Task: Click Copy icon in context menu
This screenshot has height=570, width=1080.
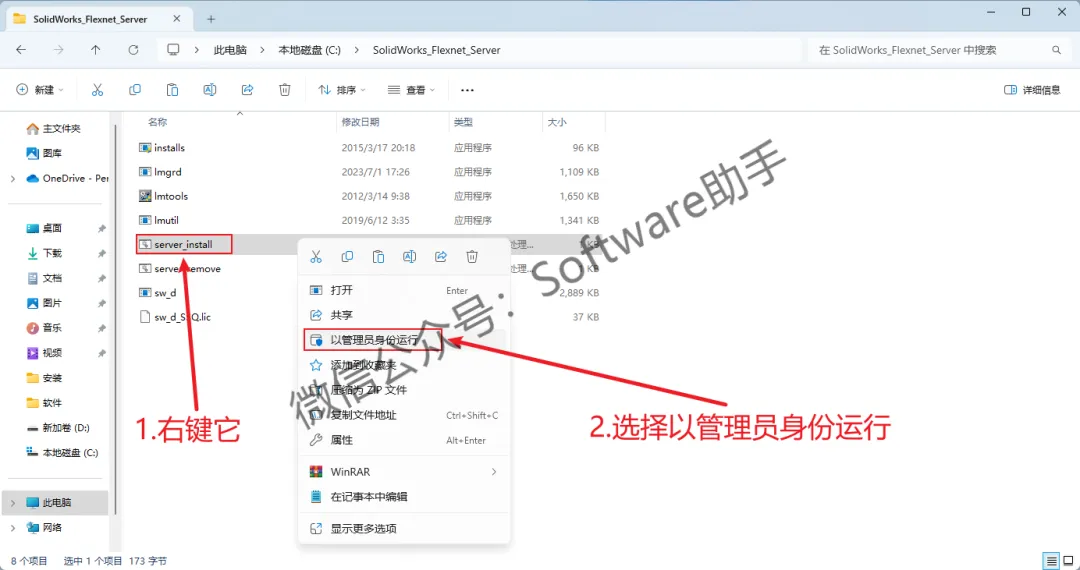Action: 347,257
